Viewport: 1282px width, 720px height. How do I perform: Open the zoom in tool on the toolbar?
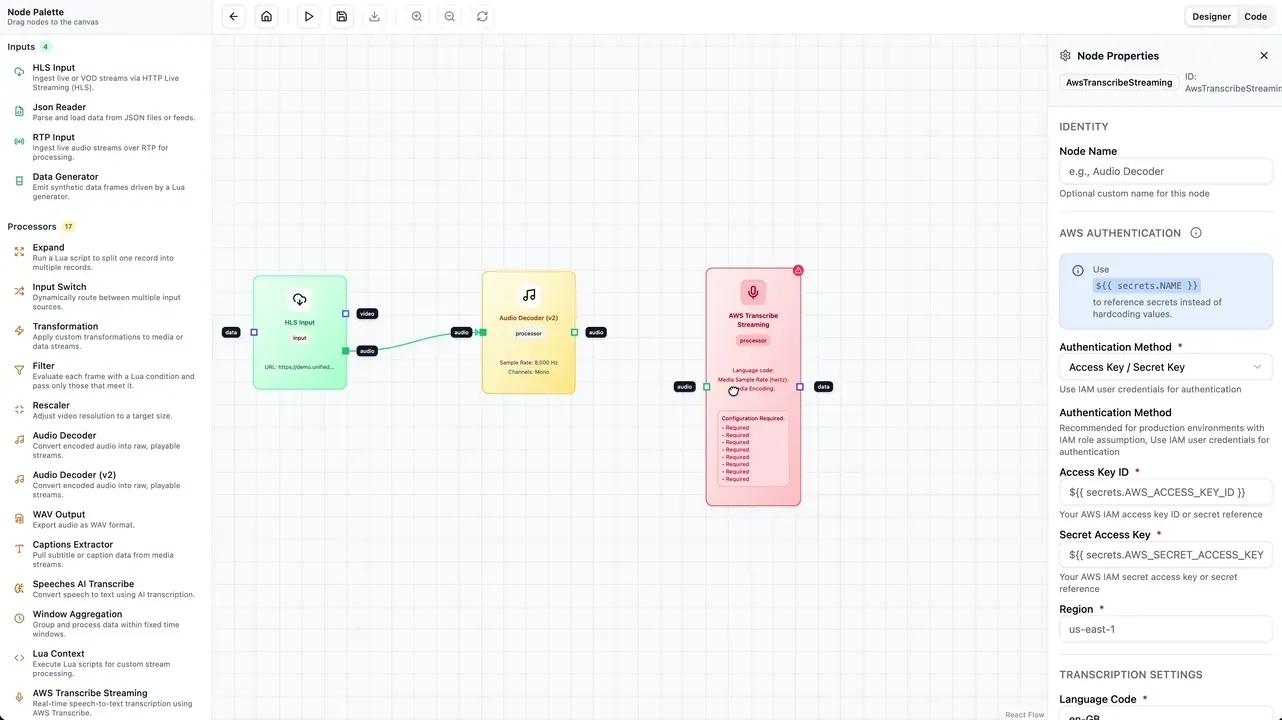[417, 16]
